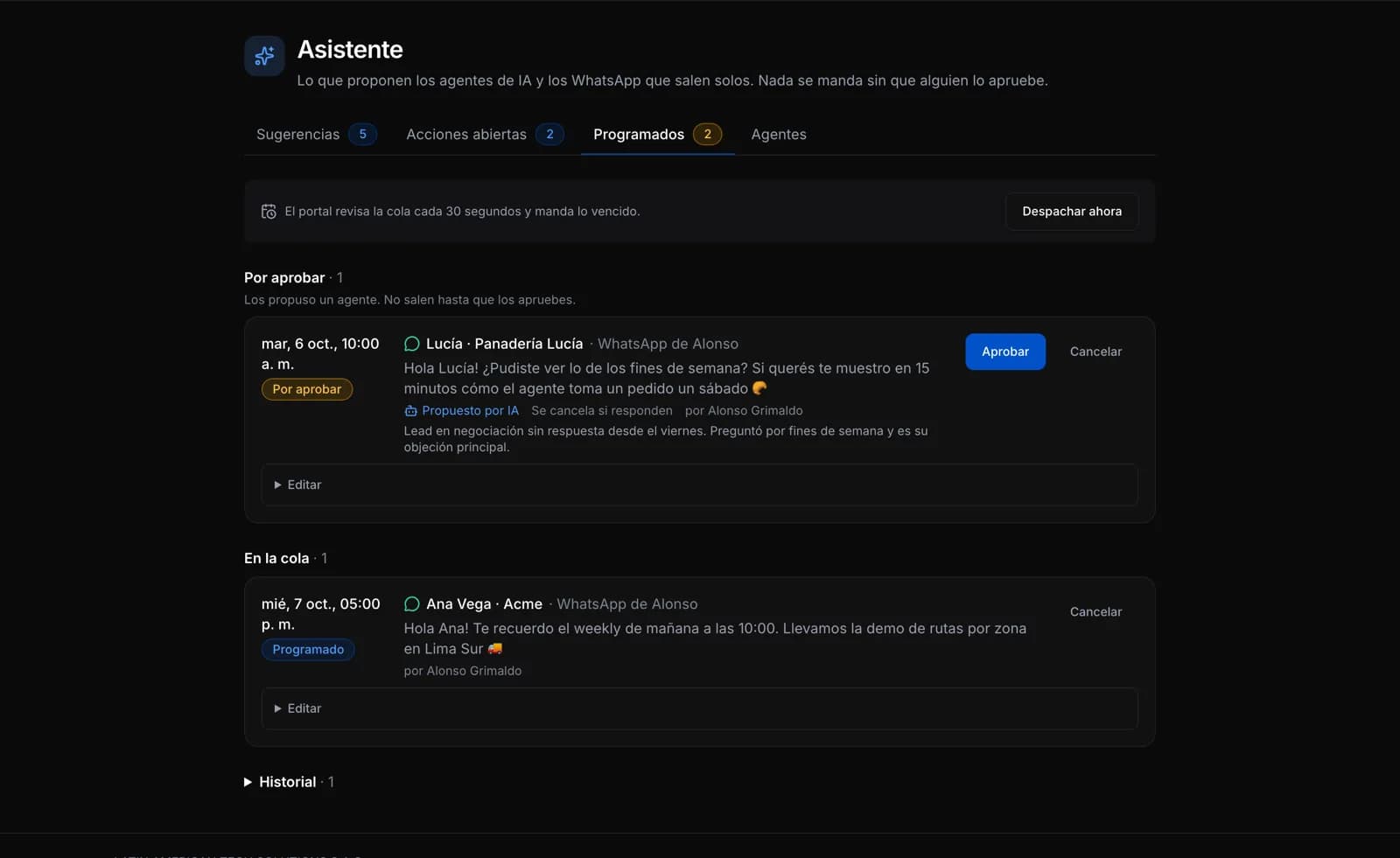Click the Por aprobar status badge
Screen dimensions: 1400x858
(307, 389)
